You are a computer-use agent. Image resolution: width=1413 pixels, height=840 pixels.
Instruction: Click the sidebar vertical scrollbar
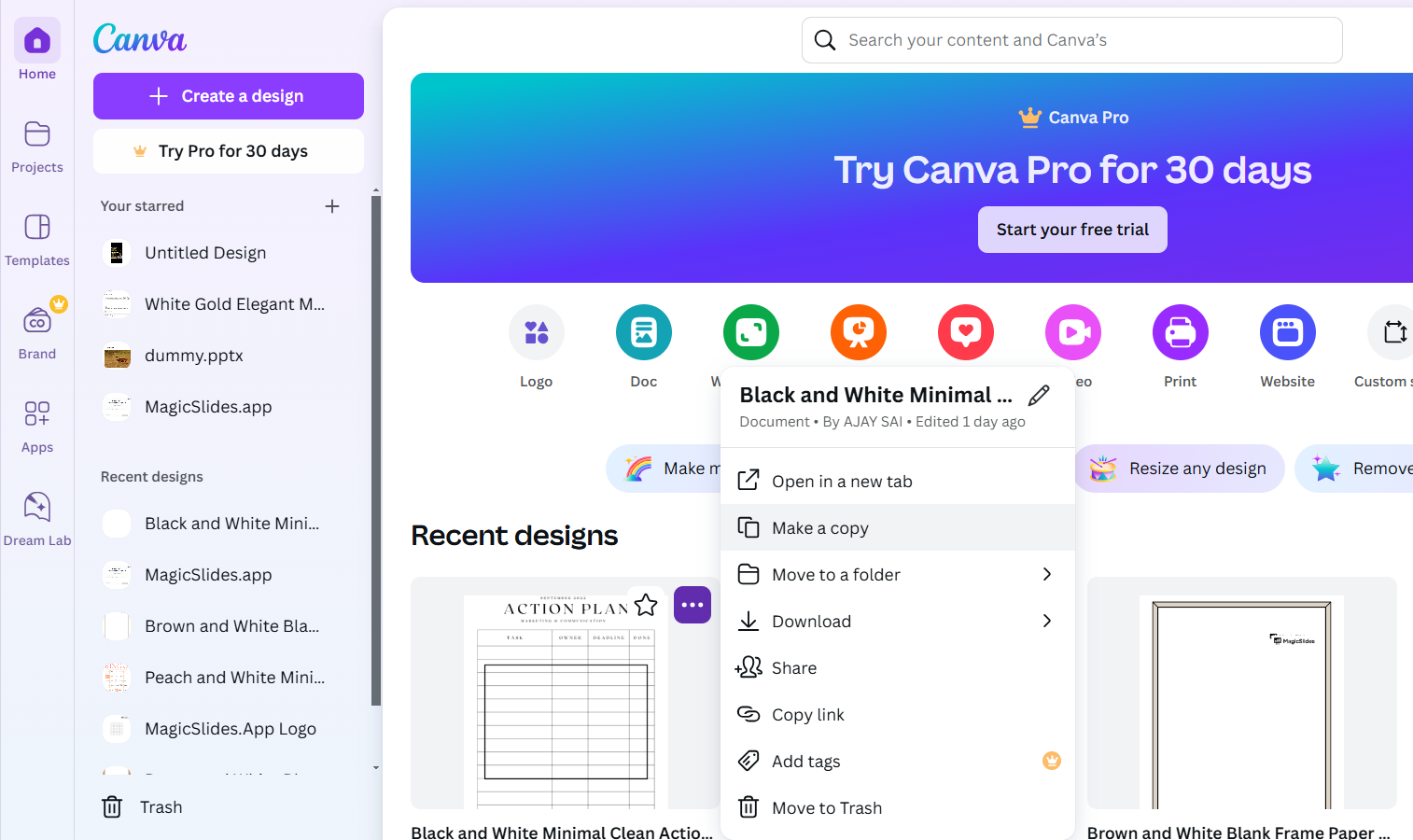(x=376, y=451)
